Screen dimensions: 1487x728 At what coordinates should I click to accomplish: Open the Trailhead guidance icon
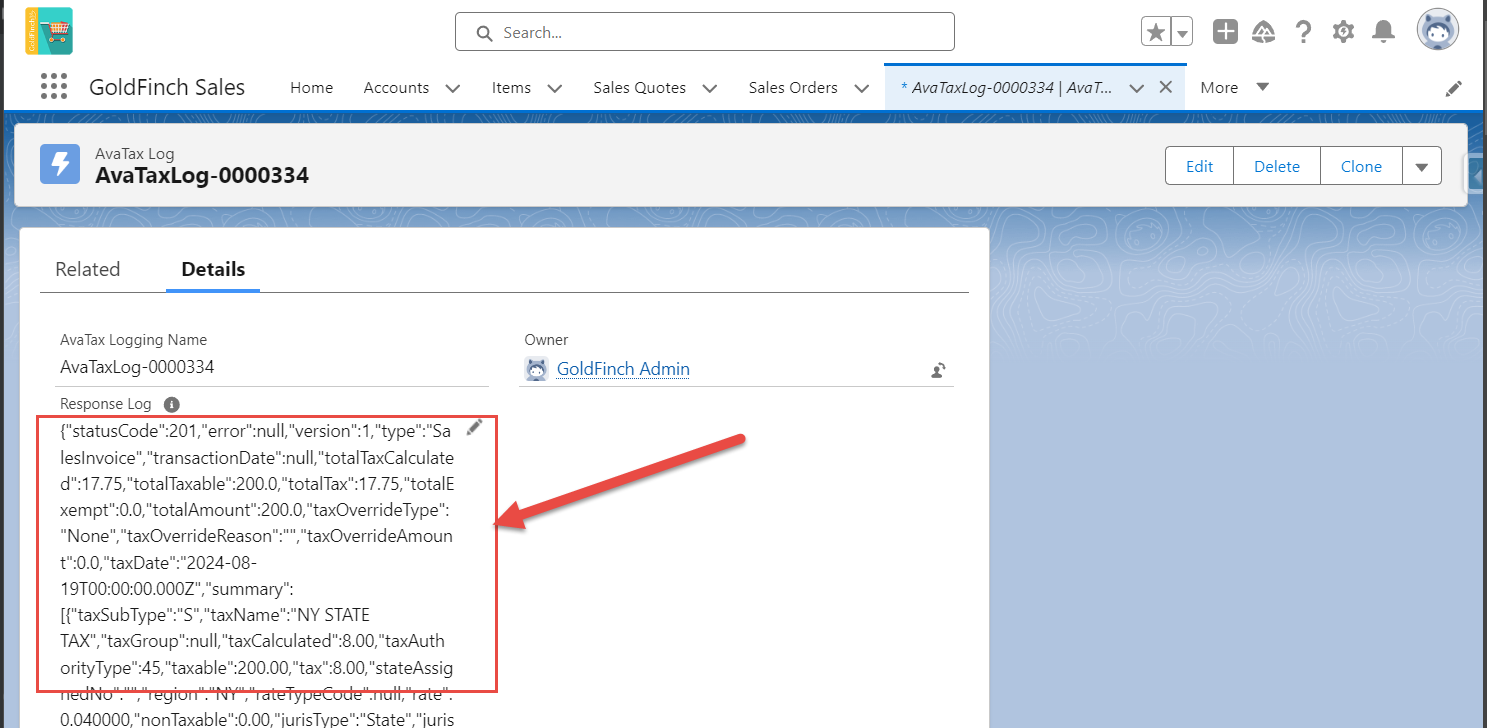click(x=1264, y=32)
